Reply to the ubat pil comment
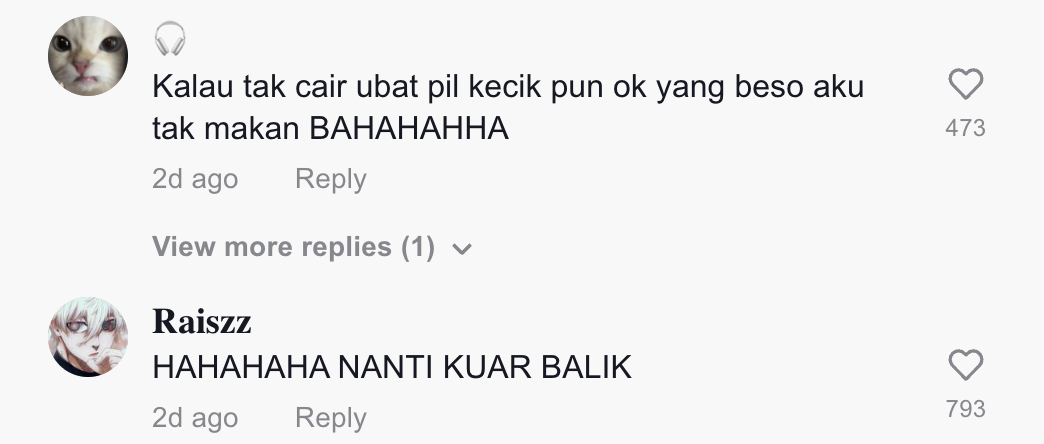1044x444 pixels. [x=330, y=179]
